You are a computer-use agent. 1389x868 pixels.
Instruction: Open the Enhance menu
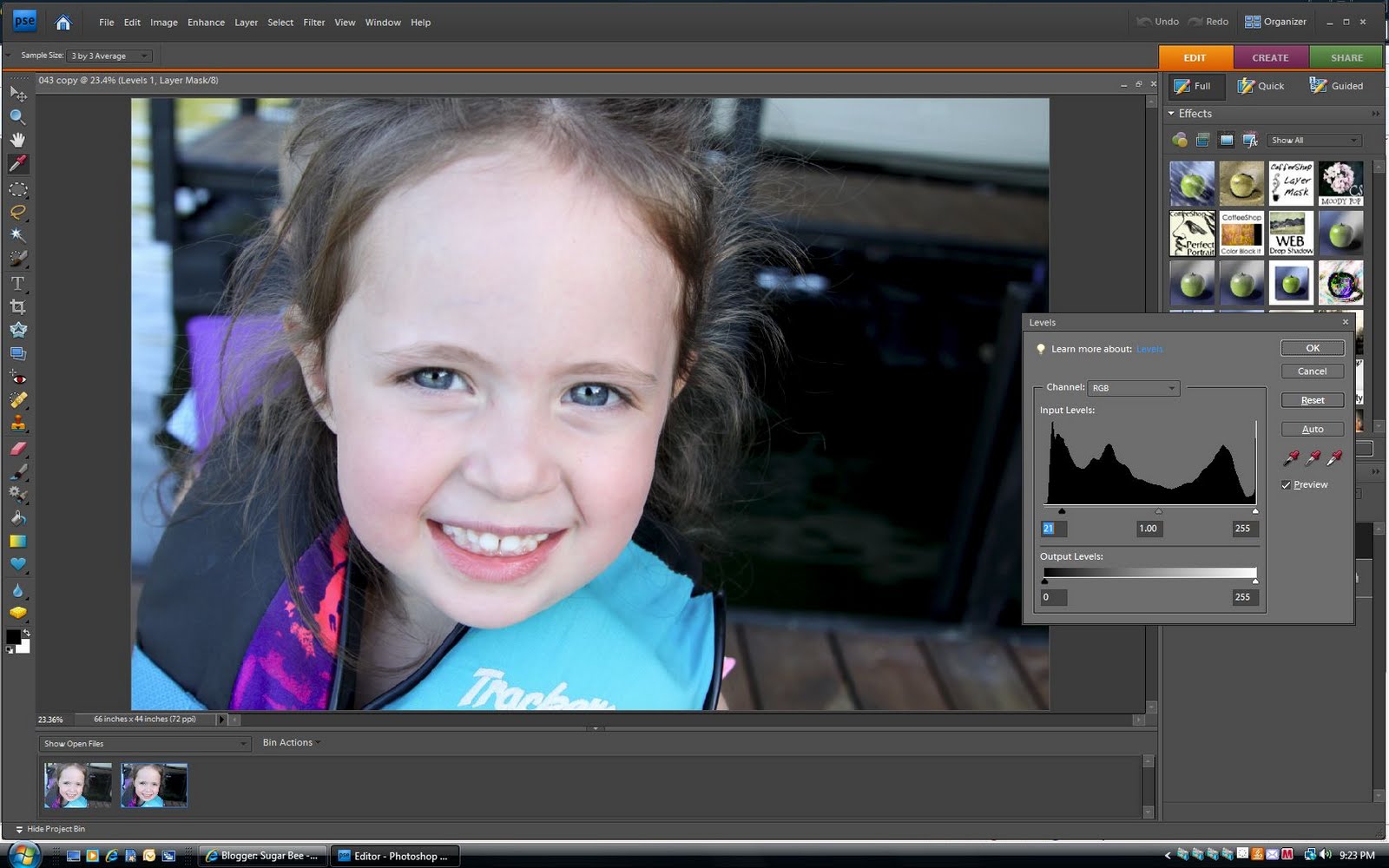206,23
